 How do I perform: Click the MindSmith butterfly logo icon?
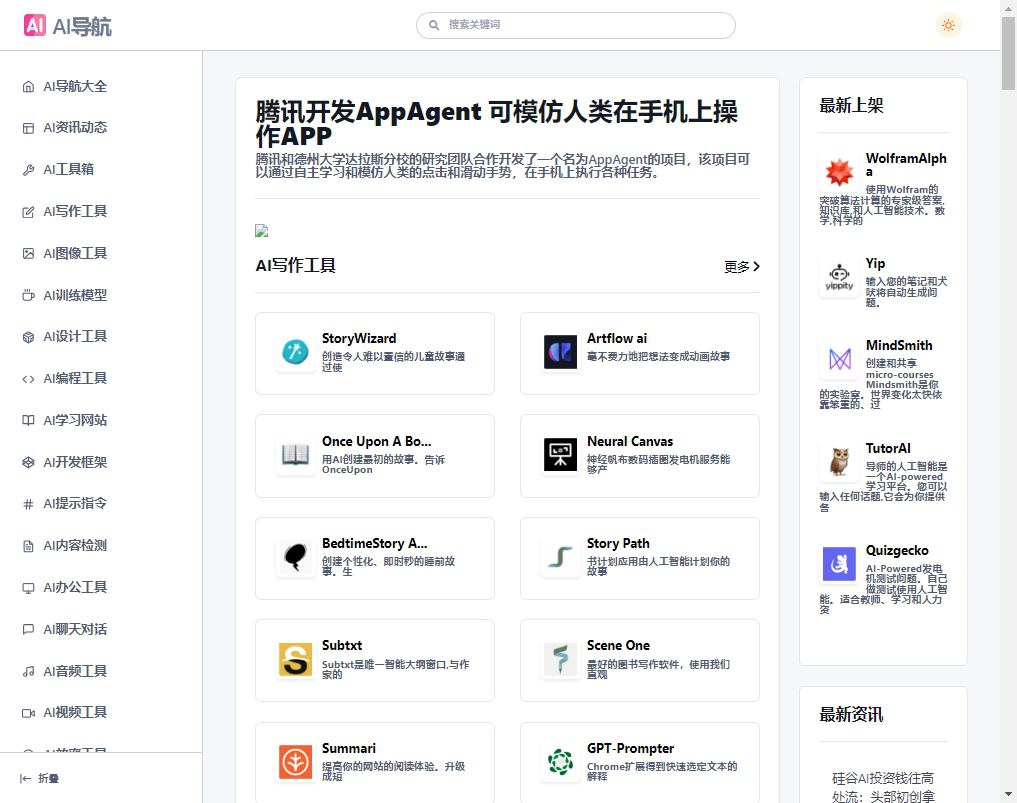tap(839, 359)
